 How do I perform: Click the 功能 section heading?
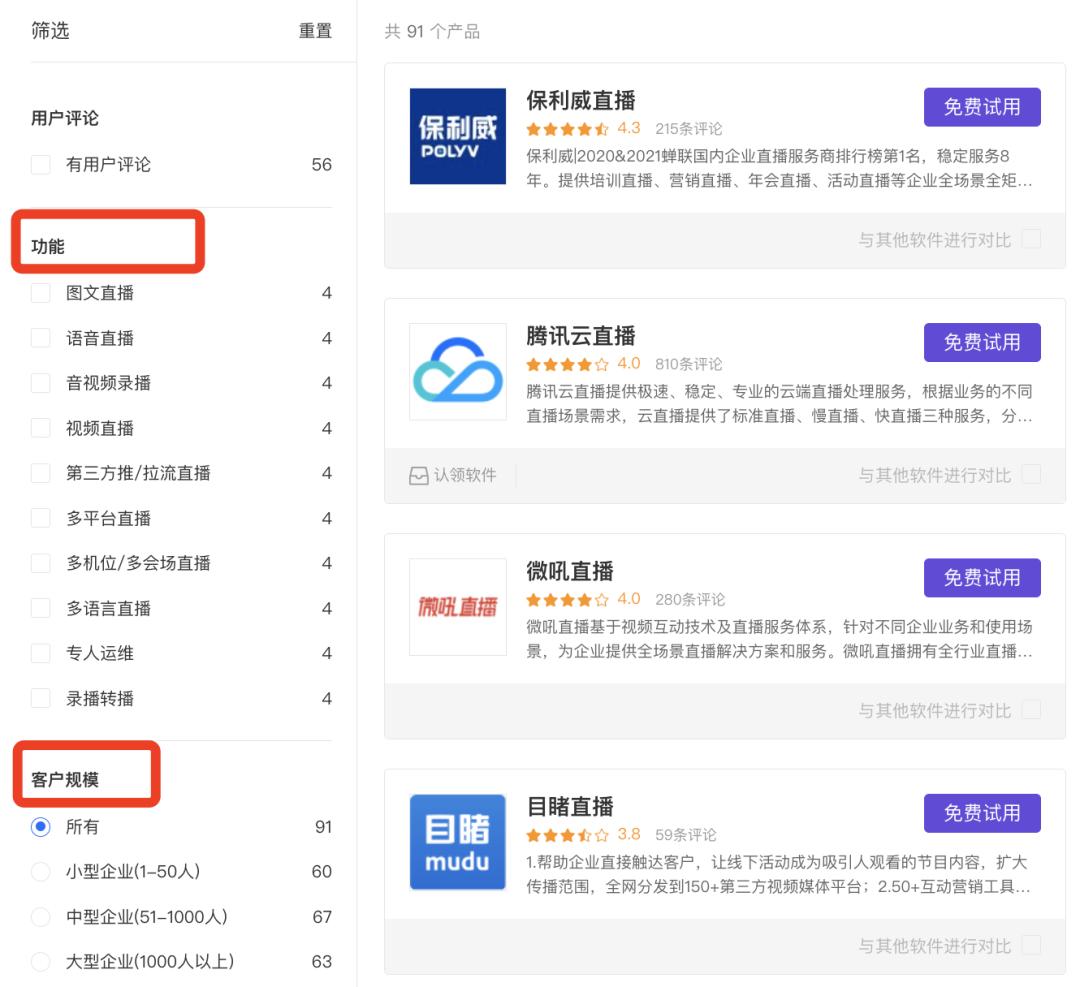48,247
